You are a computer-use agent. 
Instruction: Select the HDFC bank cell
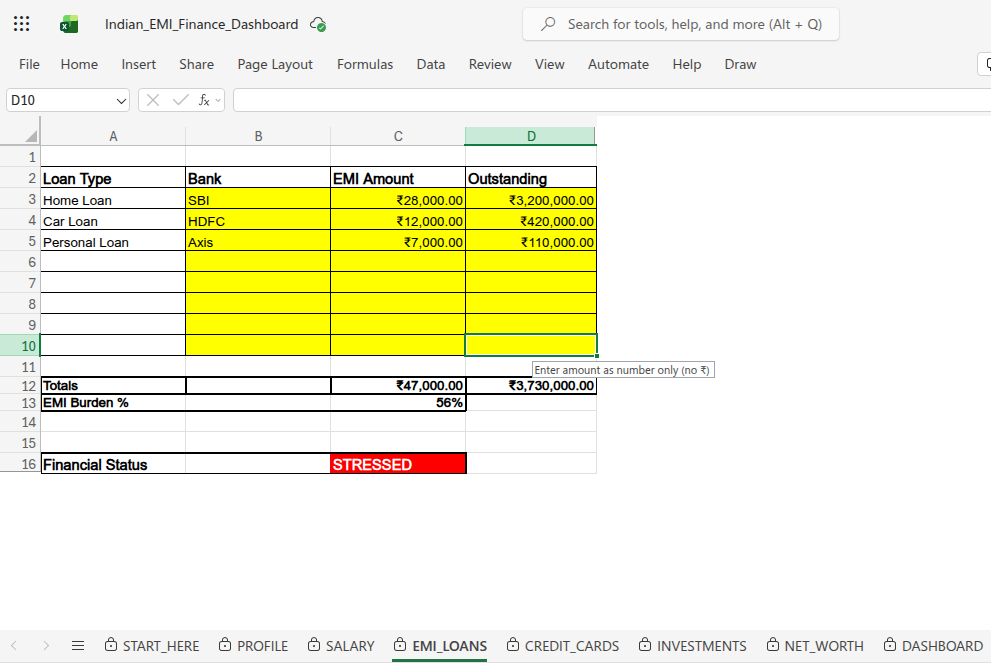tap(258, 220)
